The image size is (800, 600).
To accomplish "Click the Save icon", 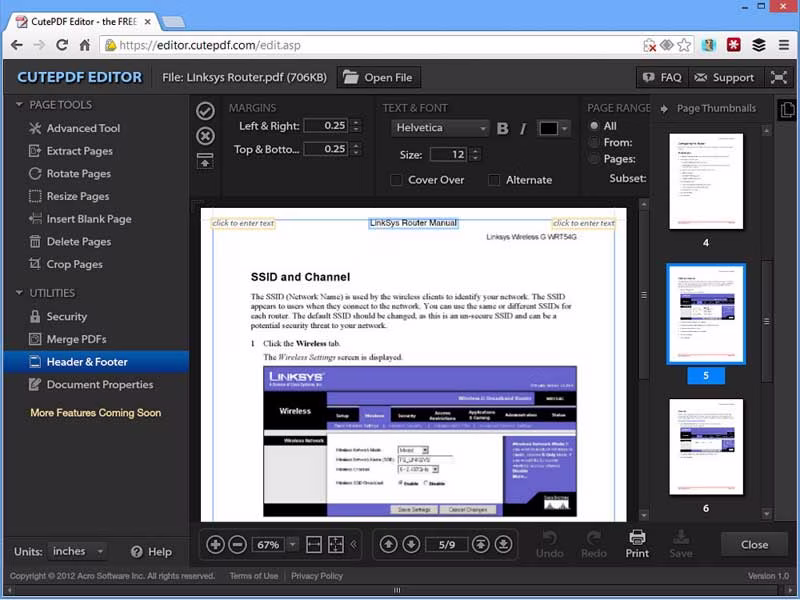I will pos(681,544).
